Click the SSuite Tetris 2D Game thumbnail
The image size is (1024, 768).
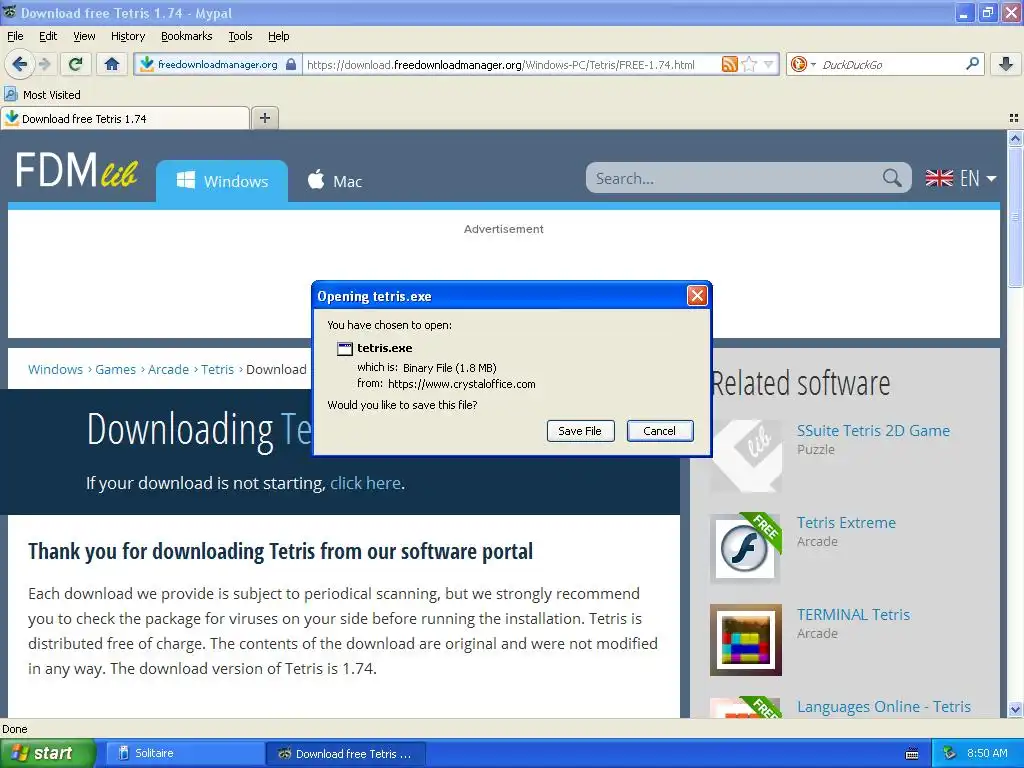(746, 456)
